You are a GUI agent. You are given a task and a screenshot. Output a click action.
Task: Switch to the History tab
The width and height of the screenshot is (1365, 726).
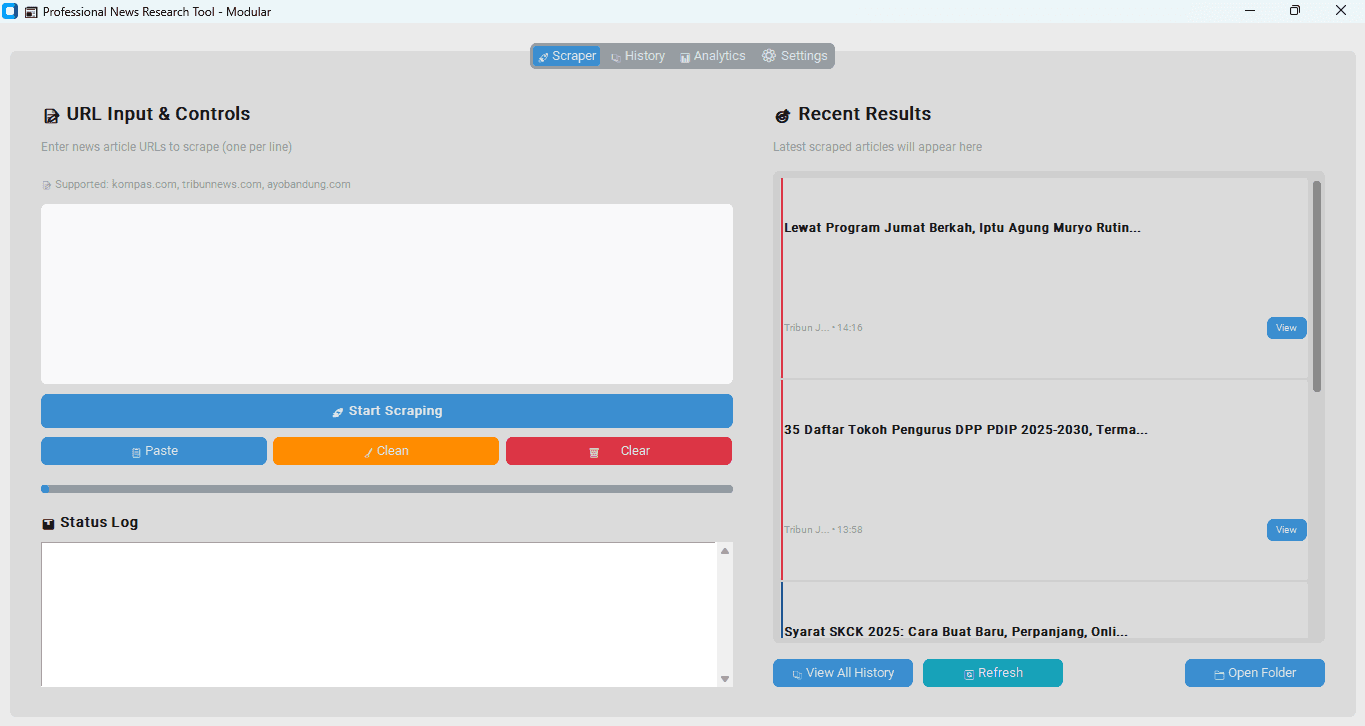point(637,56)
